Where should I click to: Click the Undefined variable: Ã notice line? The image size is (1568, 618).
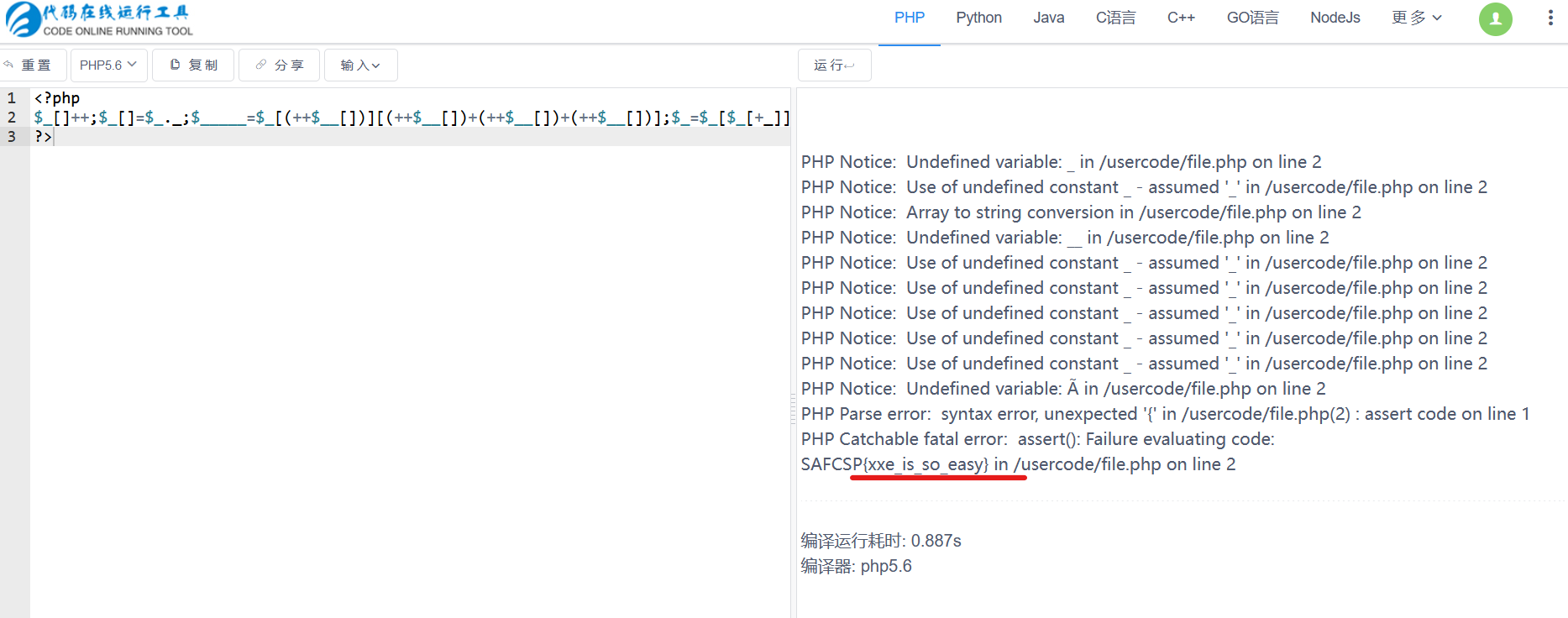(x=1063, y=389)
